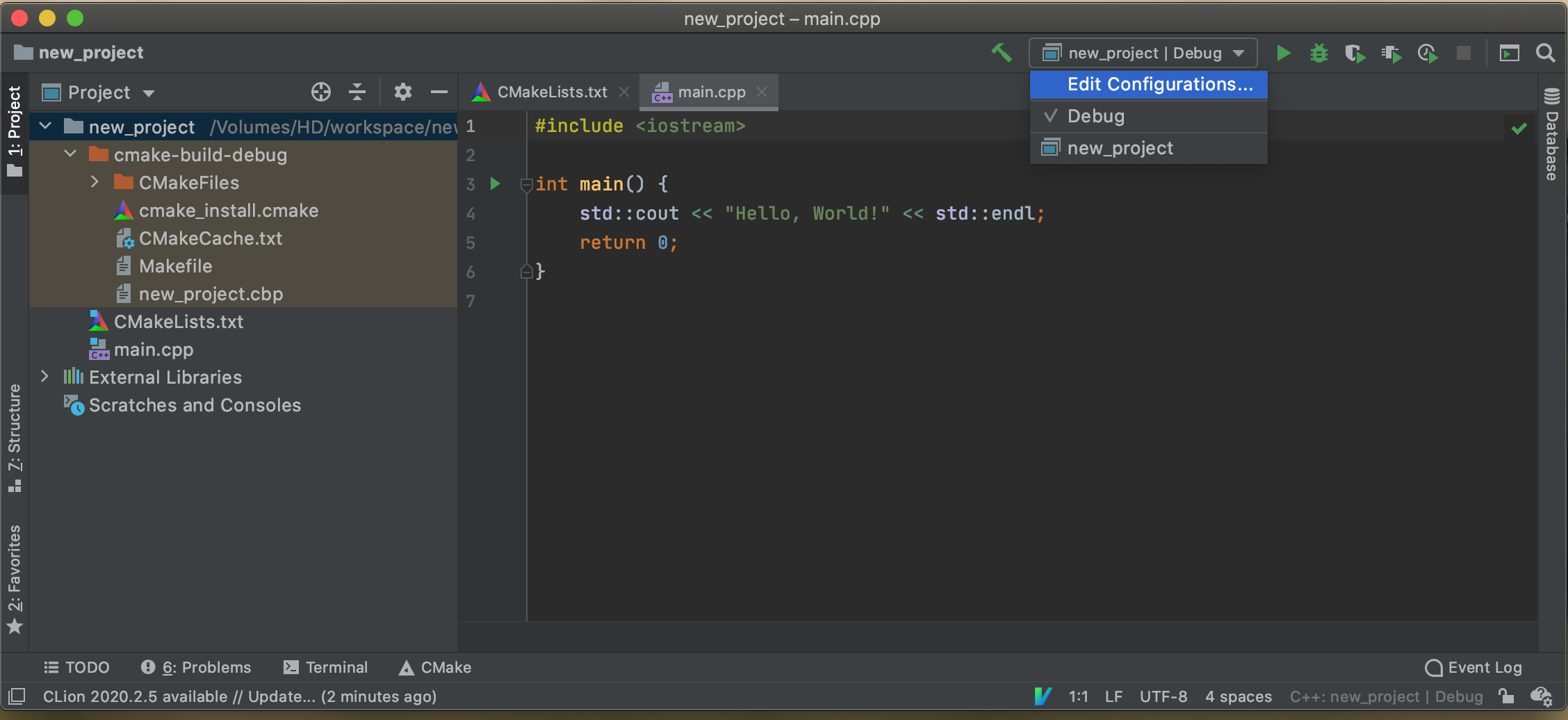Click the Collapse All icon in Project panel

[357, 92]
